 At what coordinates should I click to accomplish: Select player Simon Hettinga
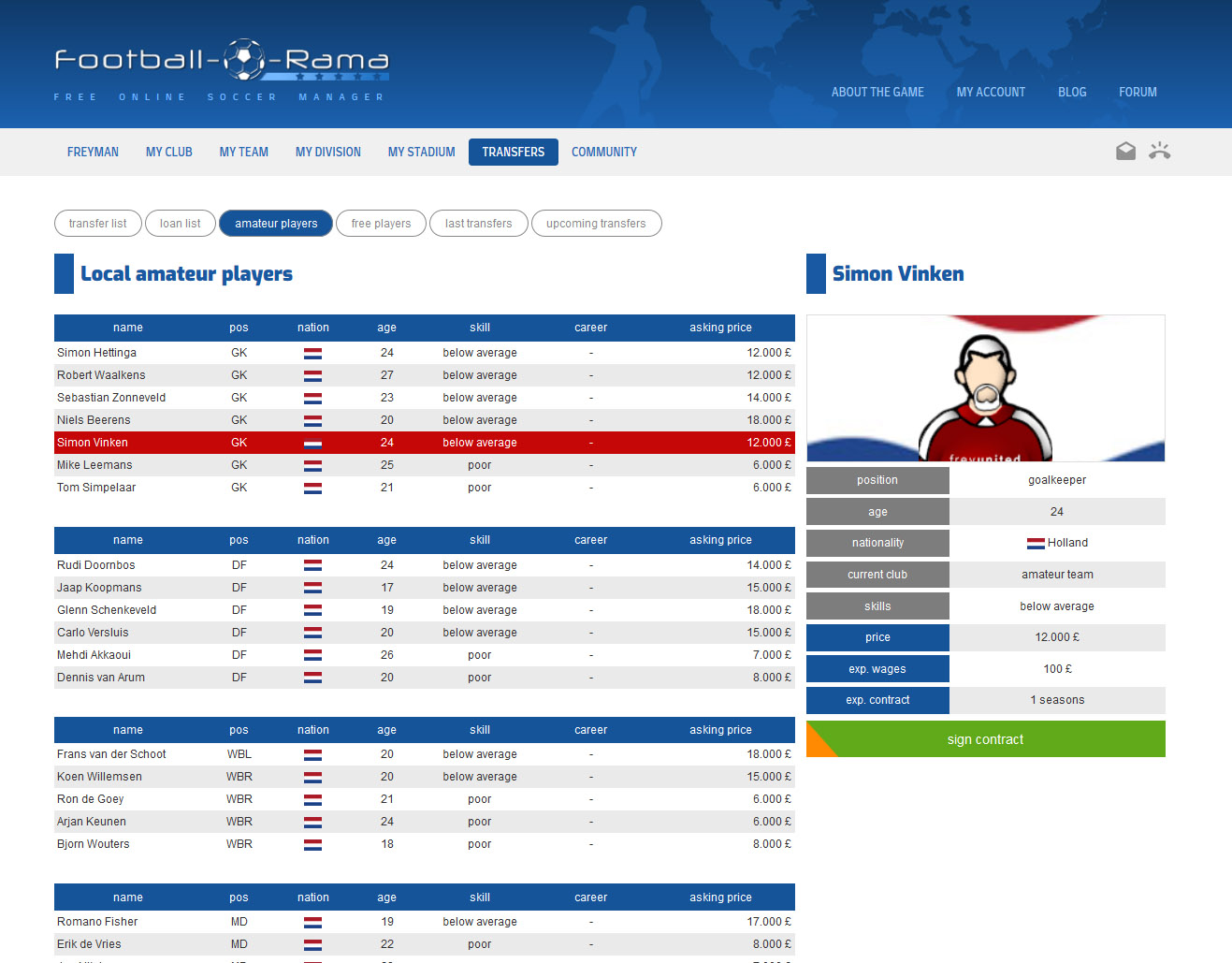97,353
